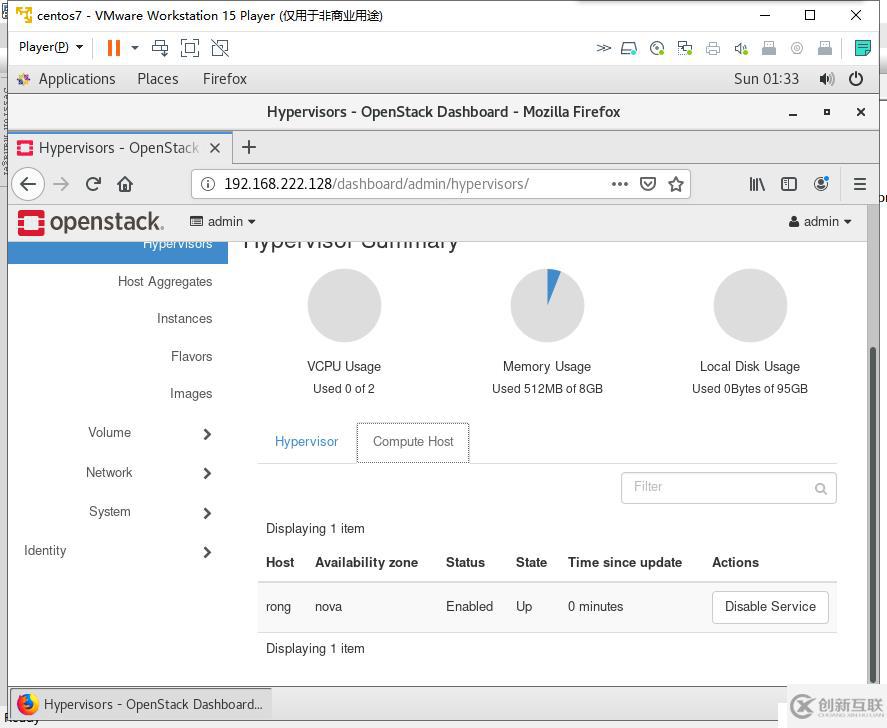Open the Applications menu
The width and height of the screenshot is (887, 728).
(76, 79)
